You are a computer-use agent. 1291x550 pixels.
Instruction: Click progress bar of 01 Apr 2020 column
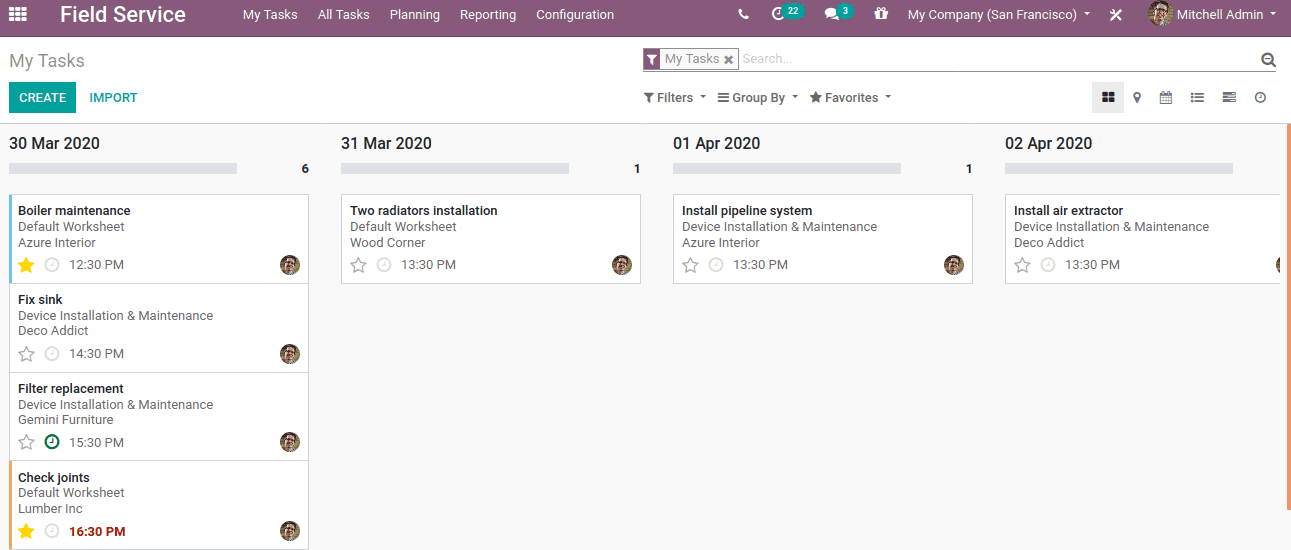point(787,169)
